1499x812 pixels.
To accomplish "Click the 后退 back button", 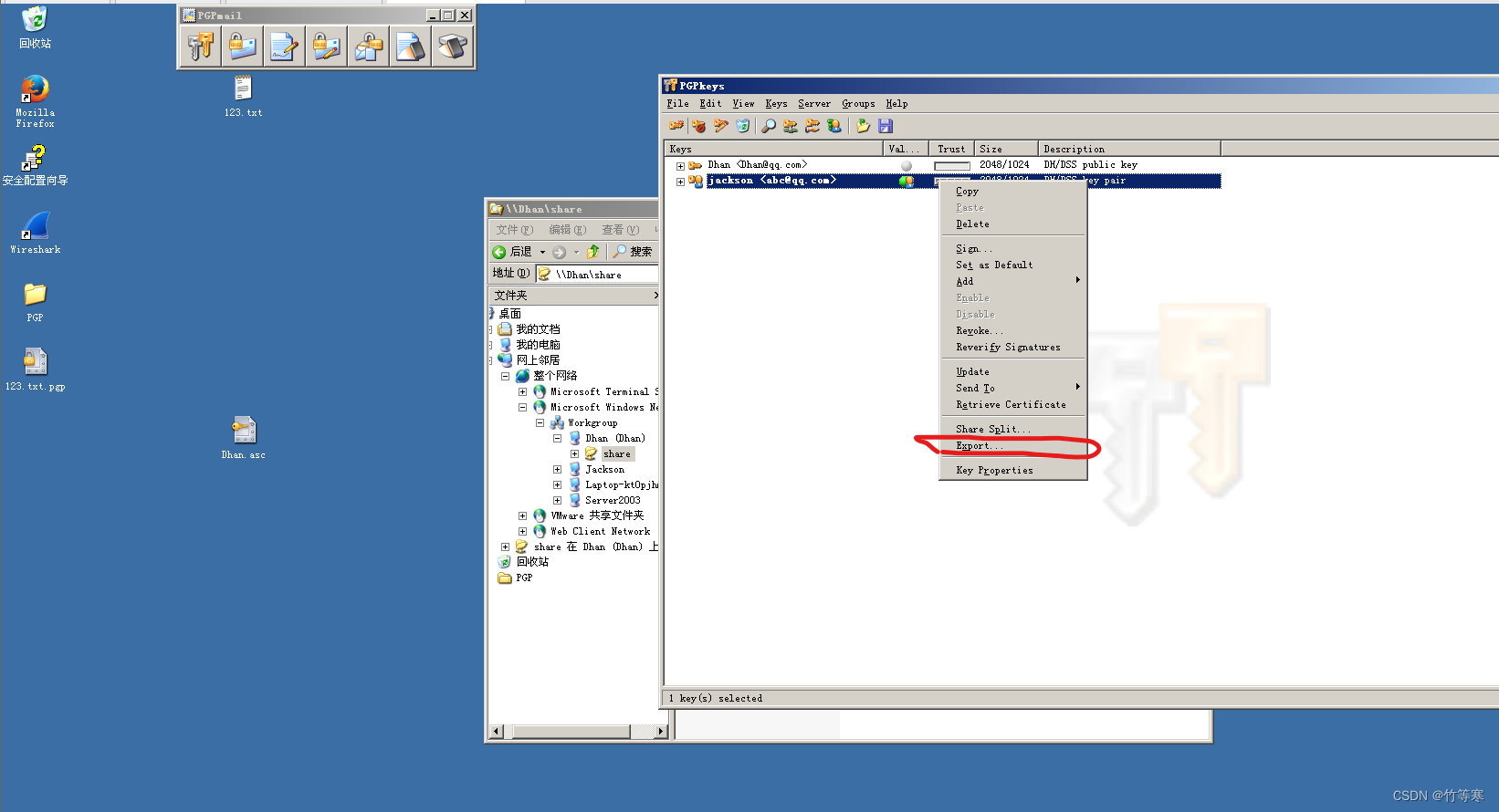I will [x=512, y=252].
